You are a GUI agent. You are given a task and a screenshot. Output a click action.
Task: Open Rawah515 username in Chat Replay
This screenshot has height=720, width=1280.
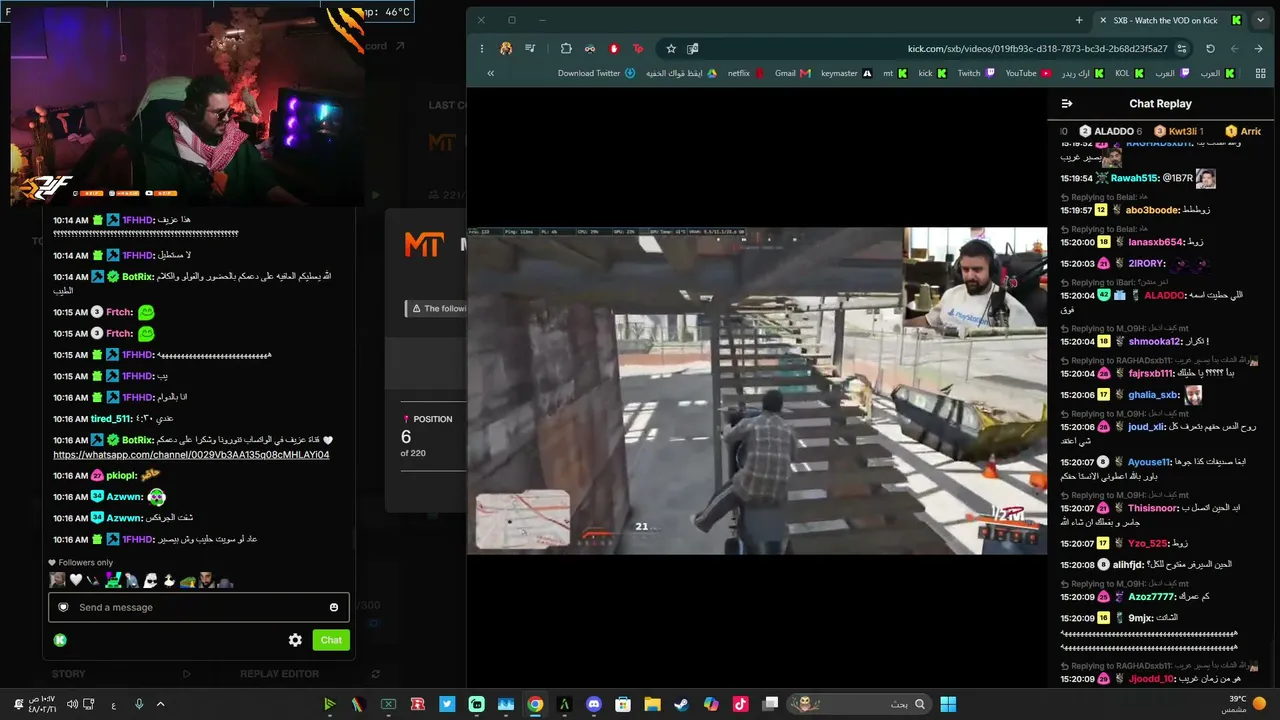click(x=1134, y=178)
